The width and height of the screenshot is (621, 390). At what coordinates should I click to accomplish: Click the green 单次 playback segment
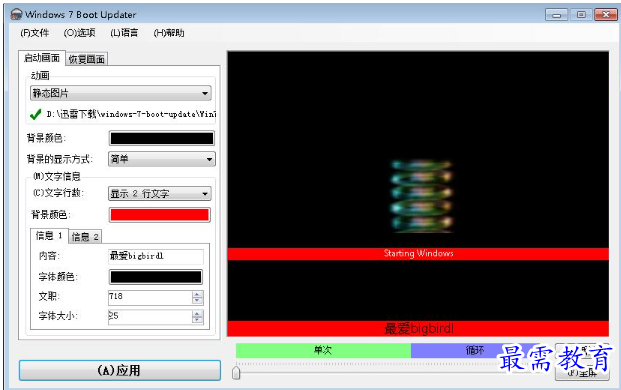323,350
